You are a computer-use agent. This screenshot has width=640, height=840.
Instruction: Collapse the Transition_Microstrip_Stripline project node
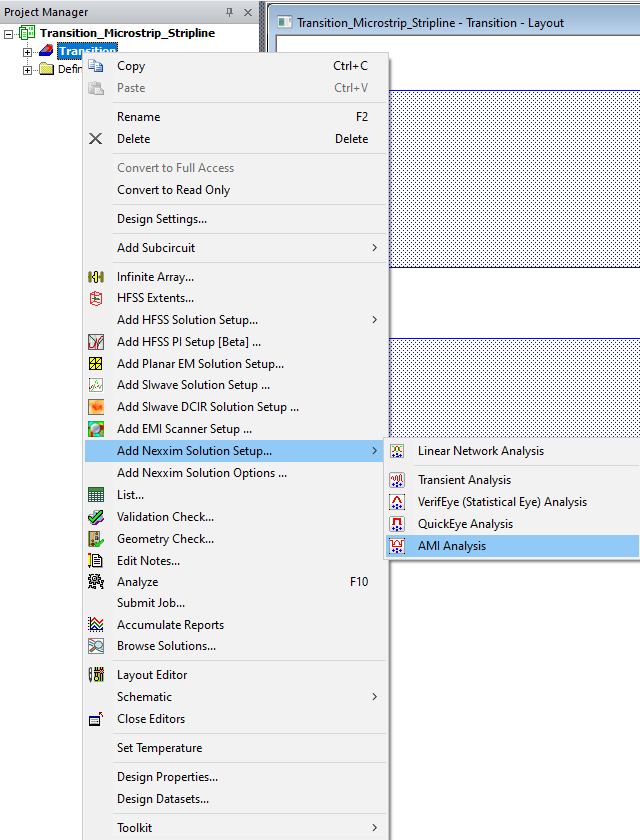pyautogui.click(x=8, y=34)
